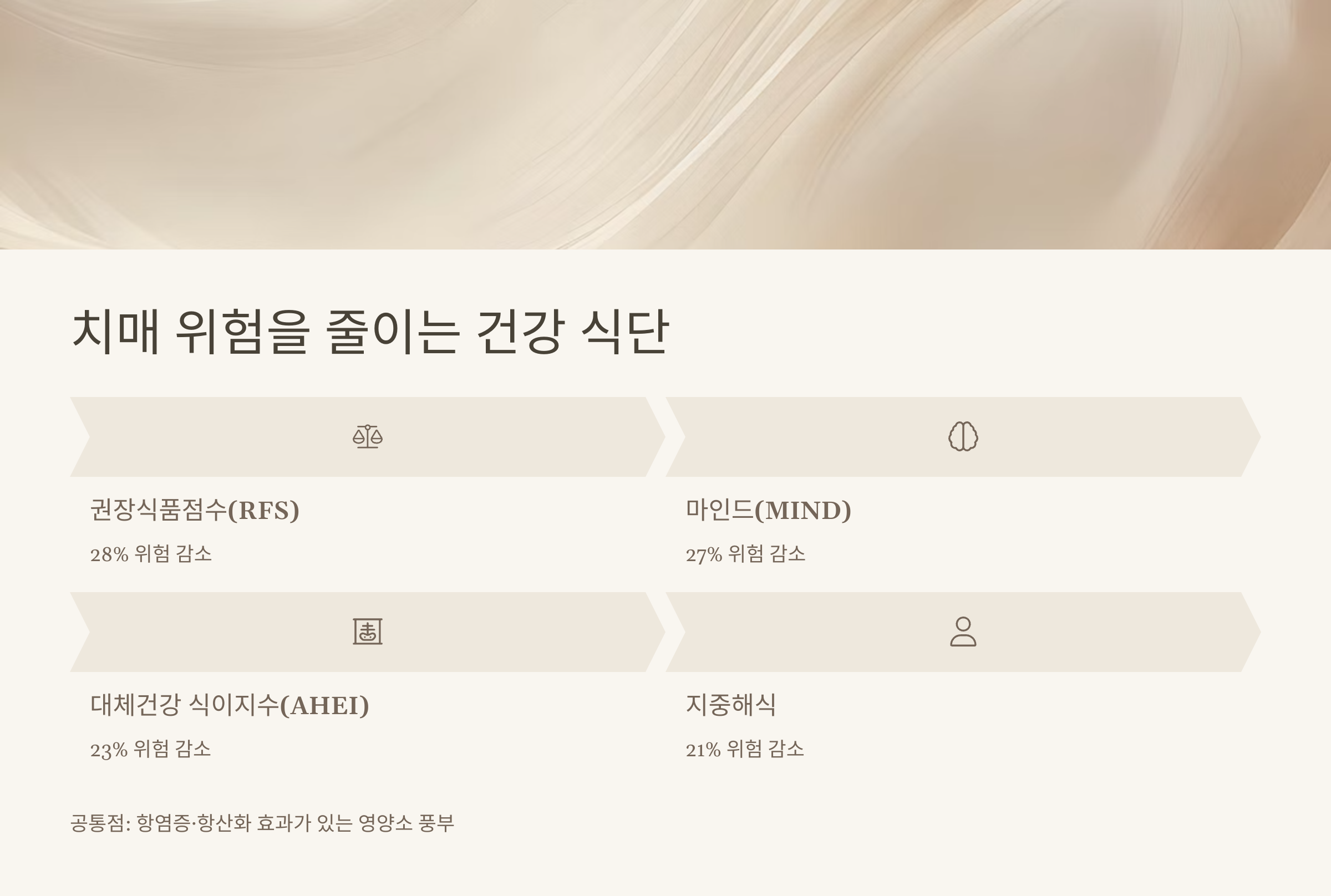Select the slide title 치매 위험을 줄이는 건강 식단
Image resolution: width=1331 pixels, height=896 pixels.
[x=370, y=332]
